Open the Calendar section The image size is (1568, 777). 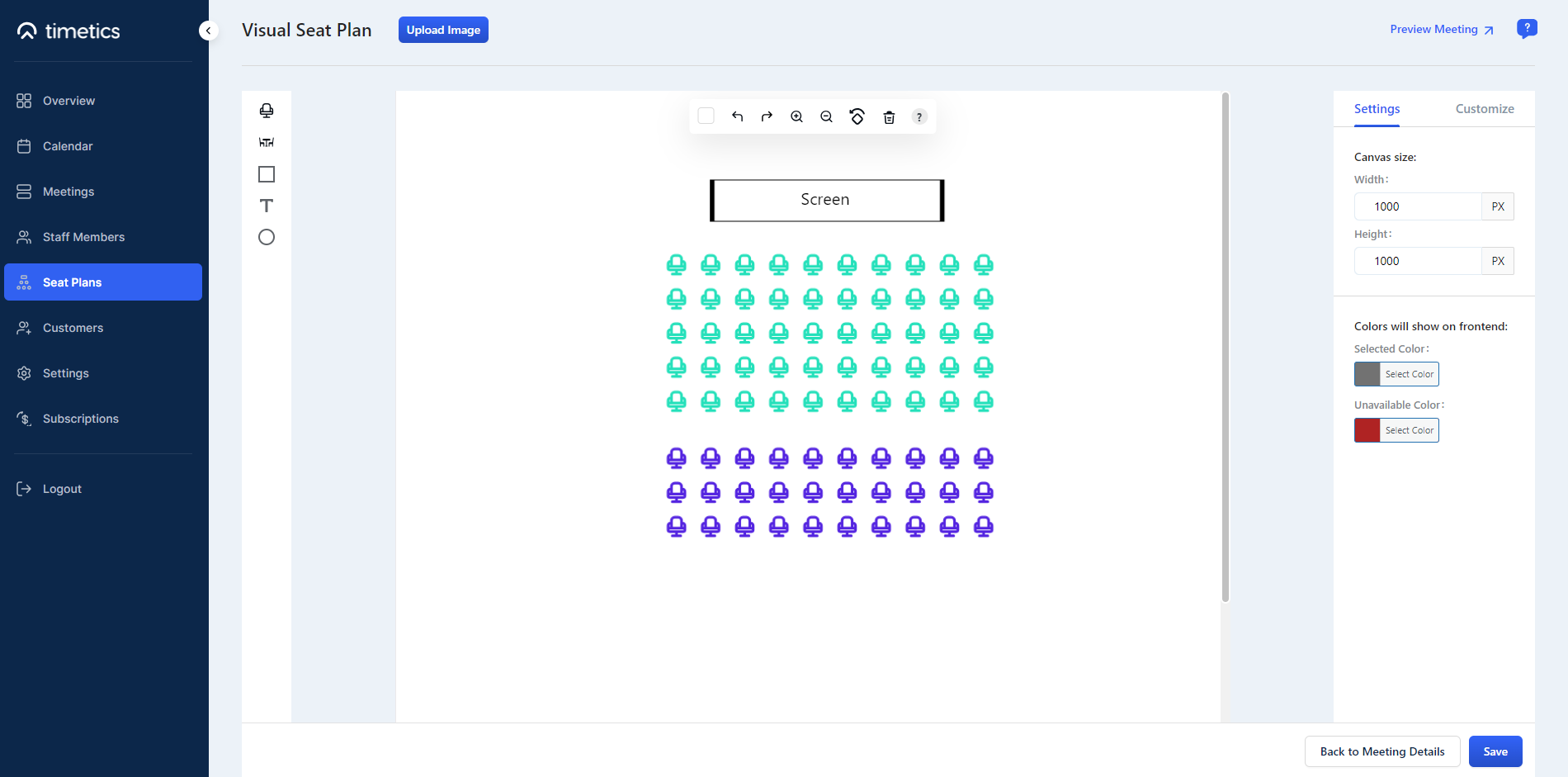[67, 145]
